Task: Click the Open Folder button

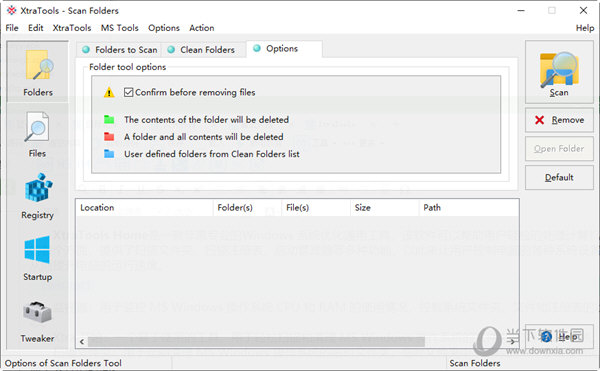Action: click(559, 149)
